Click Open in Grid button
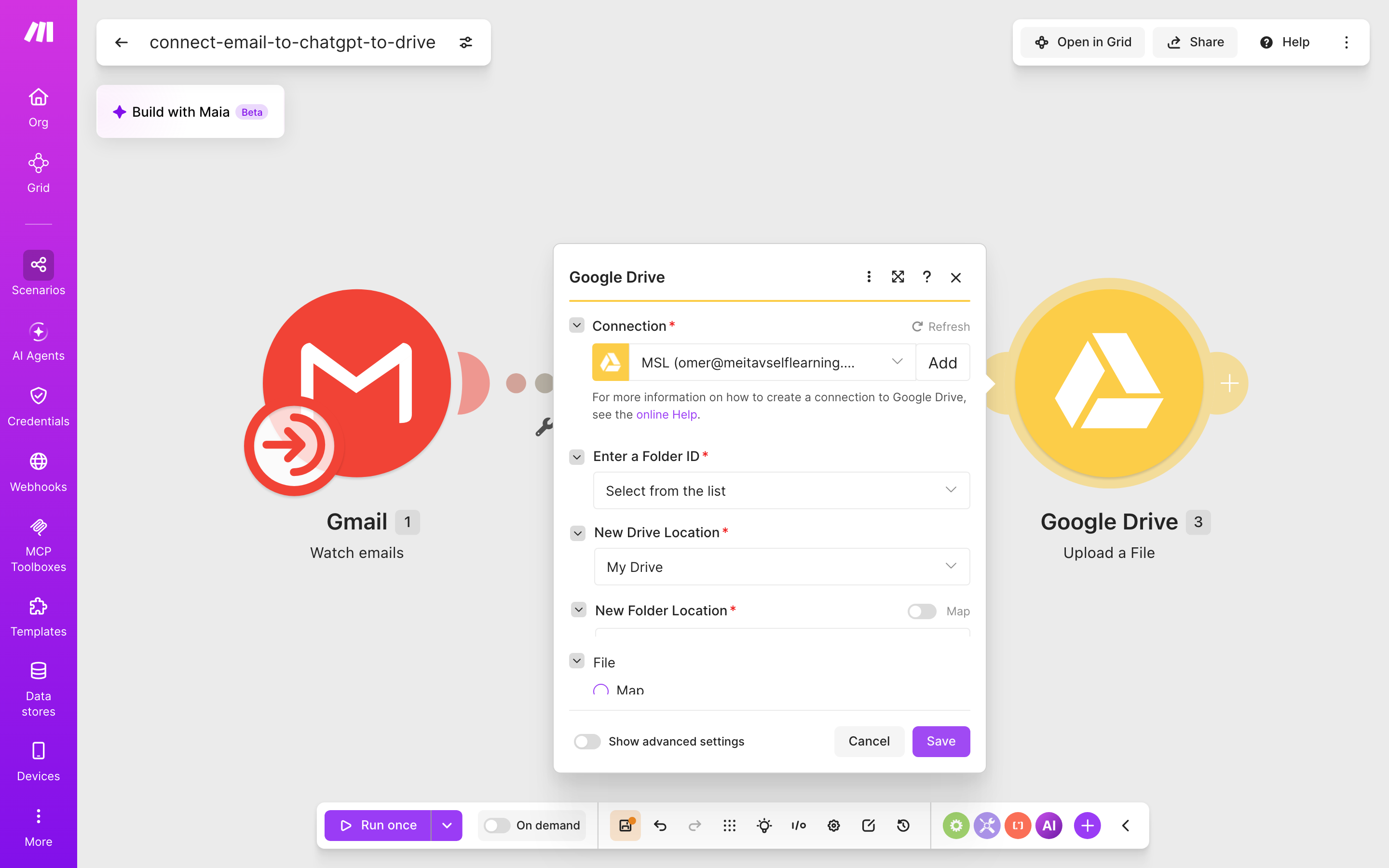Viewport: 1389px width, 868px height. 1082,42
